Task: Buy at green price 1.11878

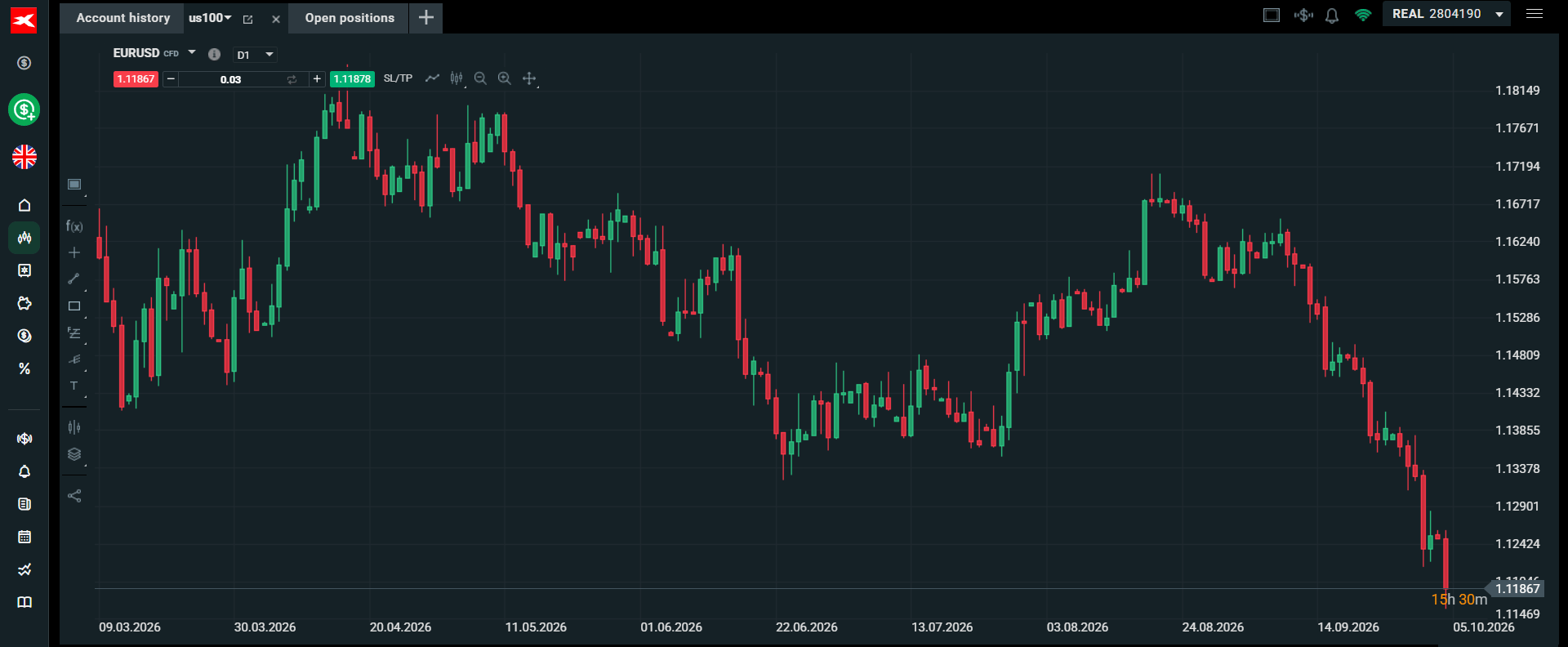Action: tap(352, 79)
